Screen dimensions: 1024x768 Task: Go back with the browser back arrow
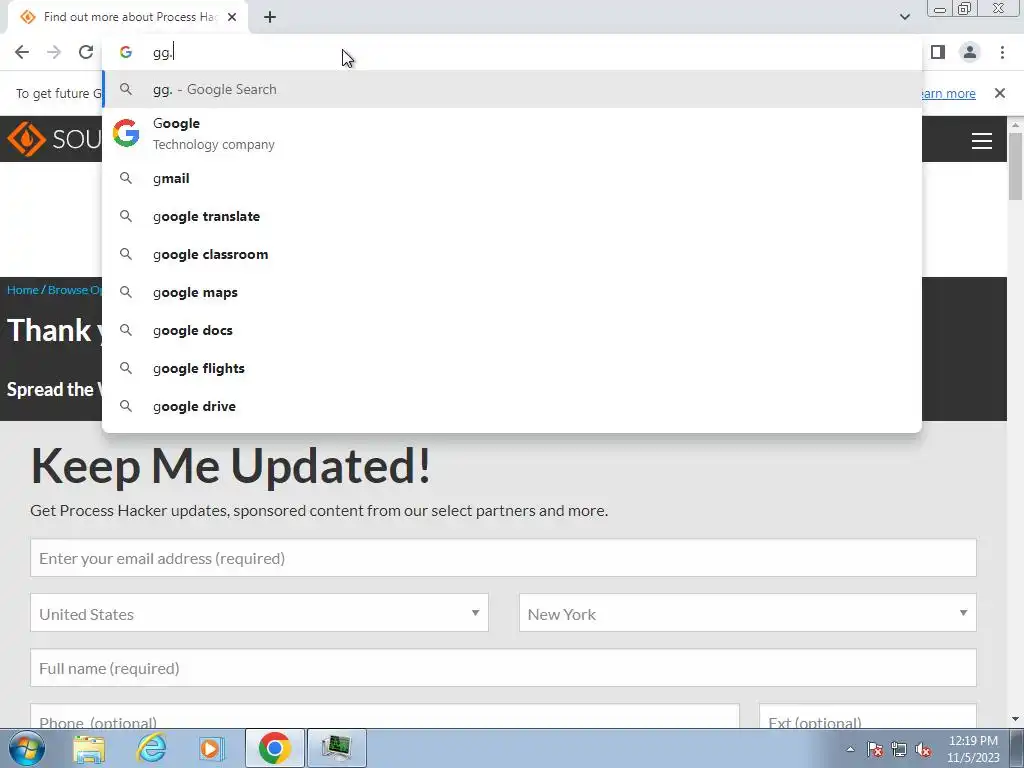(22, 52)
